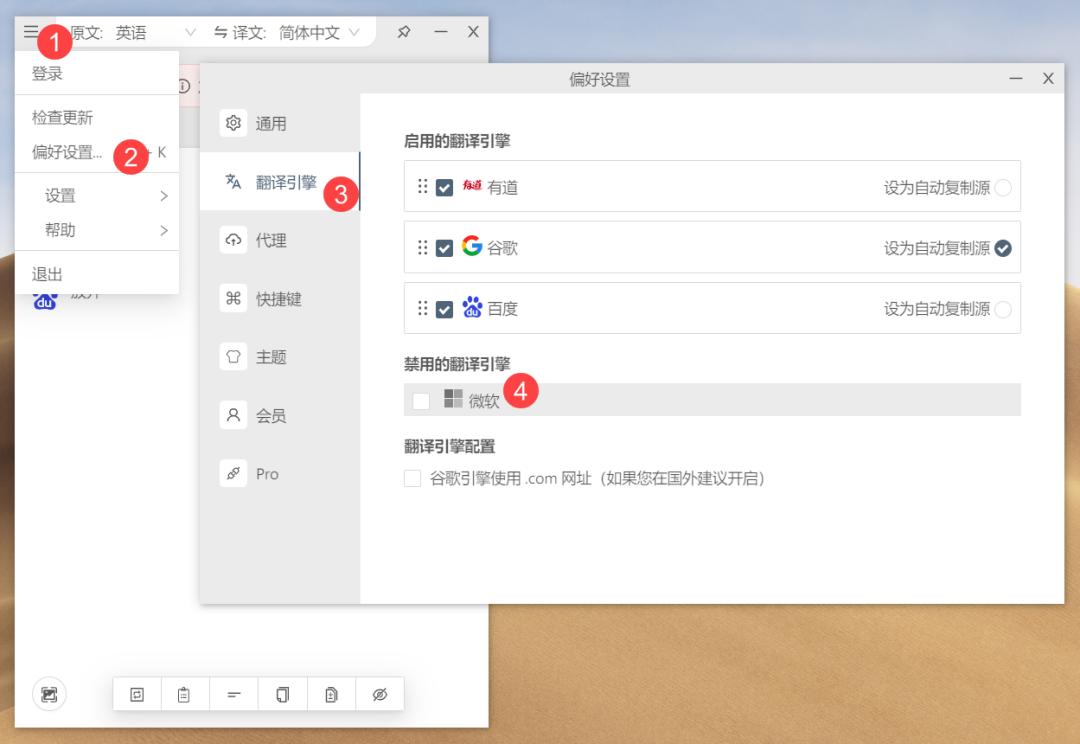Click the screenshot translation icon bottom left
Screen dimensions: 1080x744
(49, 694)
